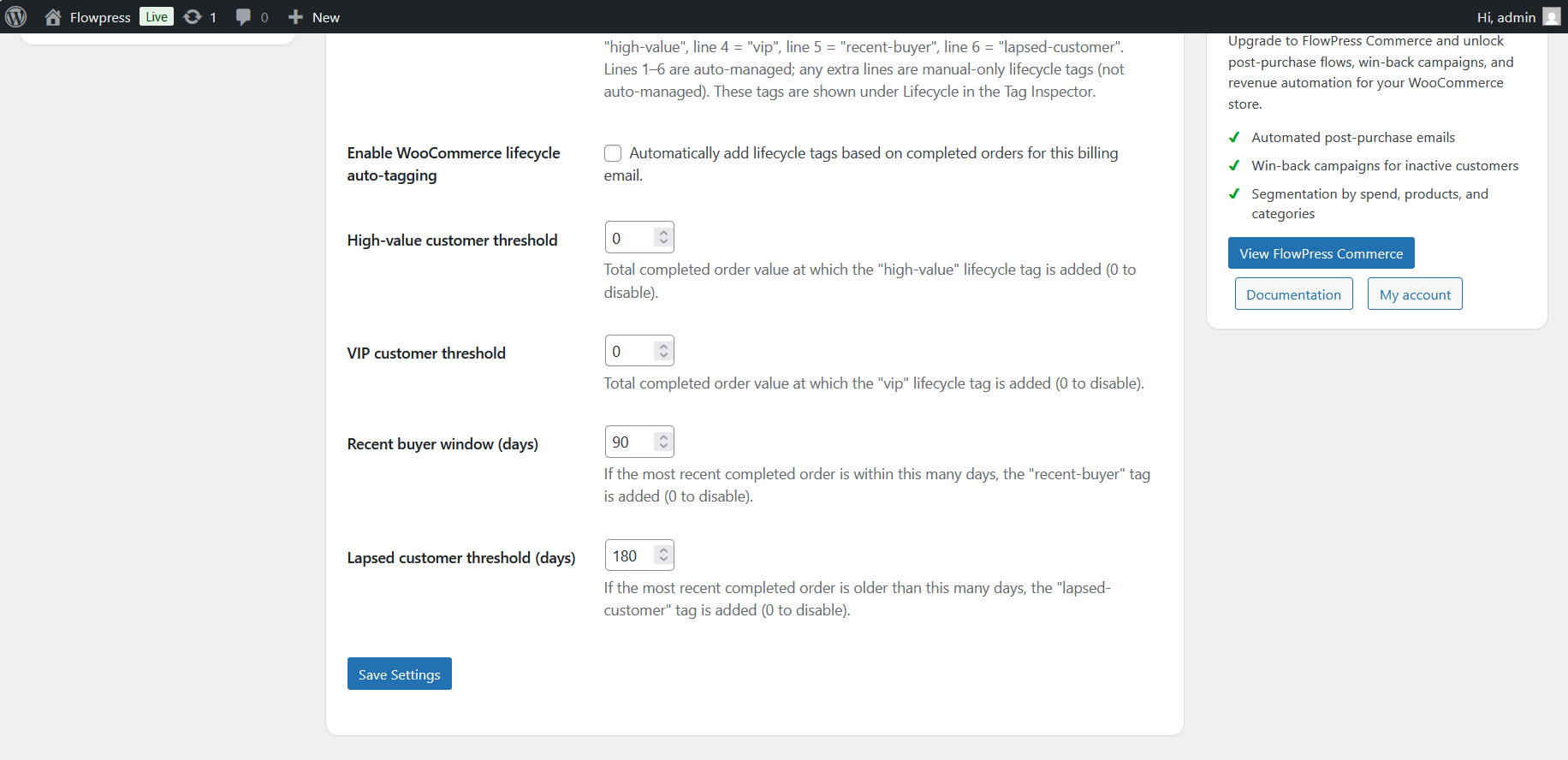Click the admin avatar icon
1568x760 pixels.
point(1552,17)
